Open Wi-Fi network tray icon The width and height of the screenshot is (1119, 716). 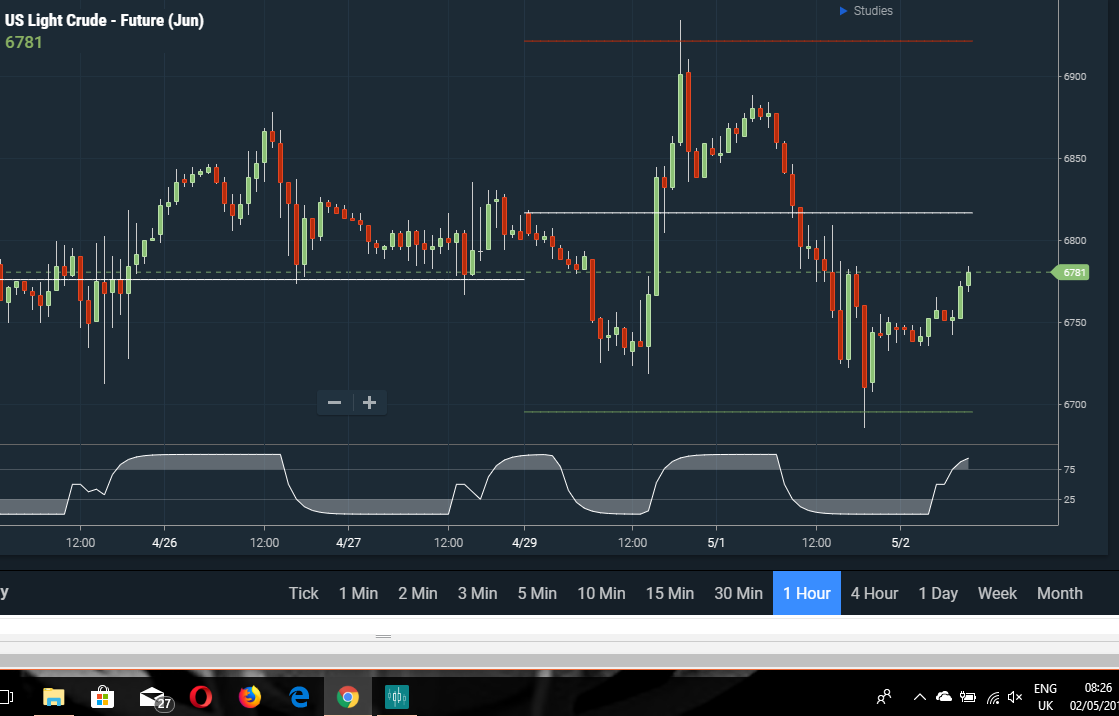[993, 697]
